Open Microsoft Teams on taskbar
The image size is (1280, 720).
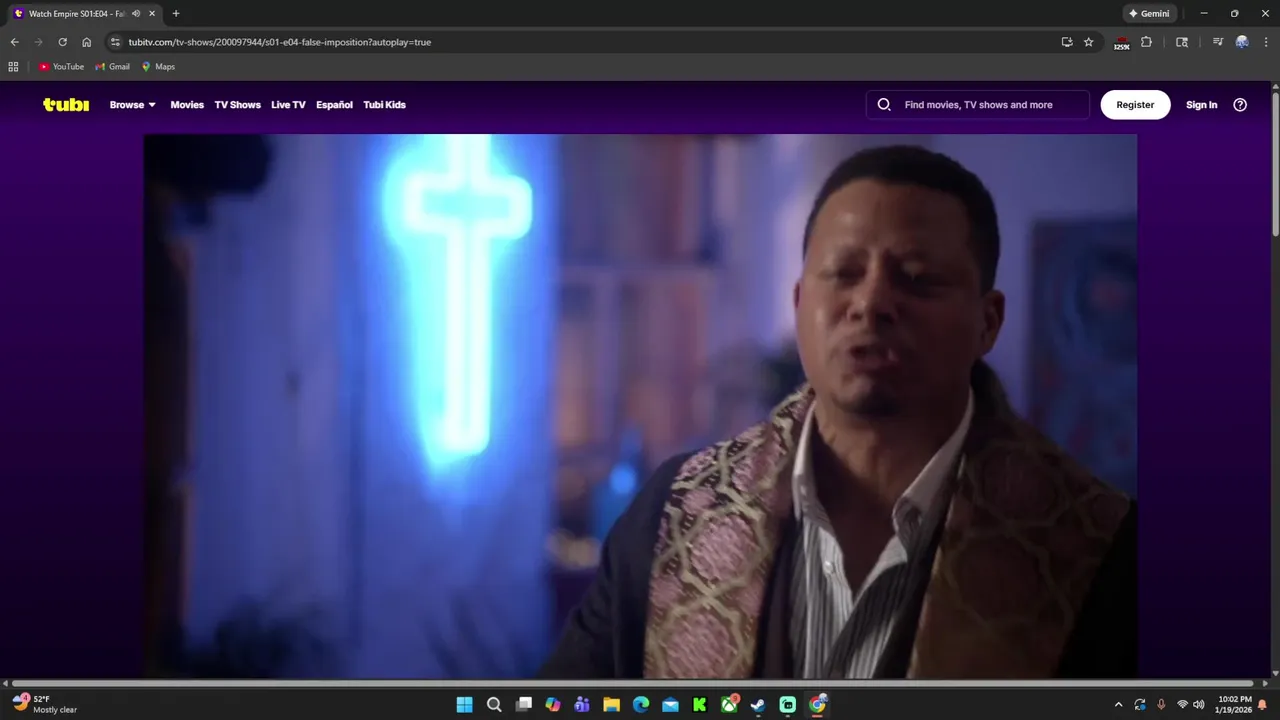pos(582,705)
